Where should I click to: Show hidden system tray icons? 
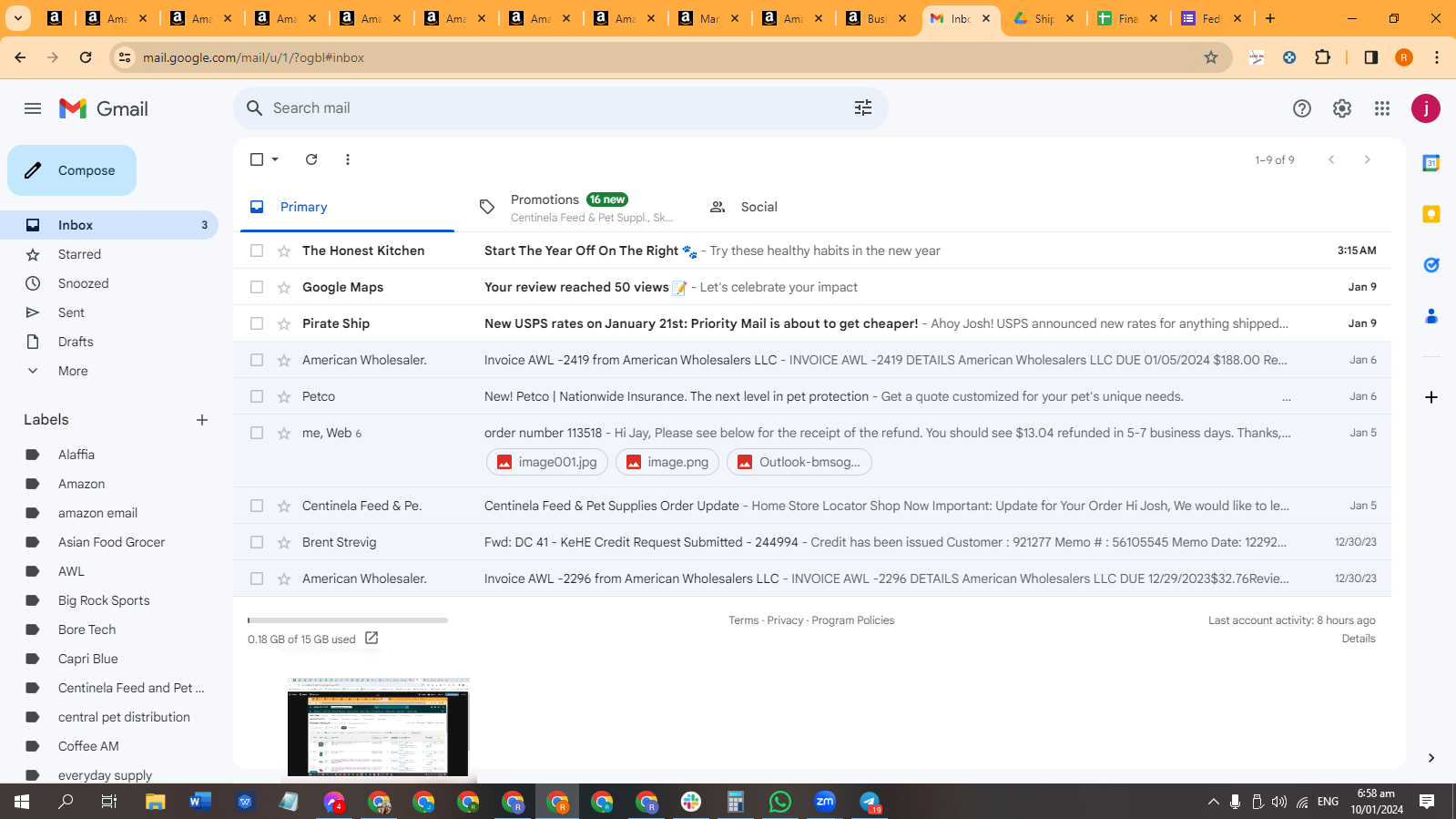tap(1213, 802)
